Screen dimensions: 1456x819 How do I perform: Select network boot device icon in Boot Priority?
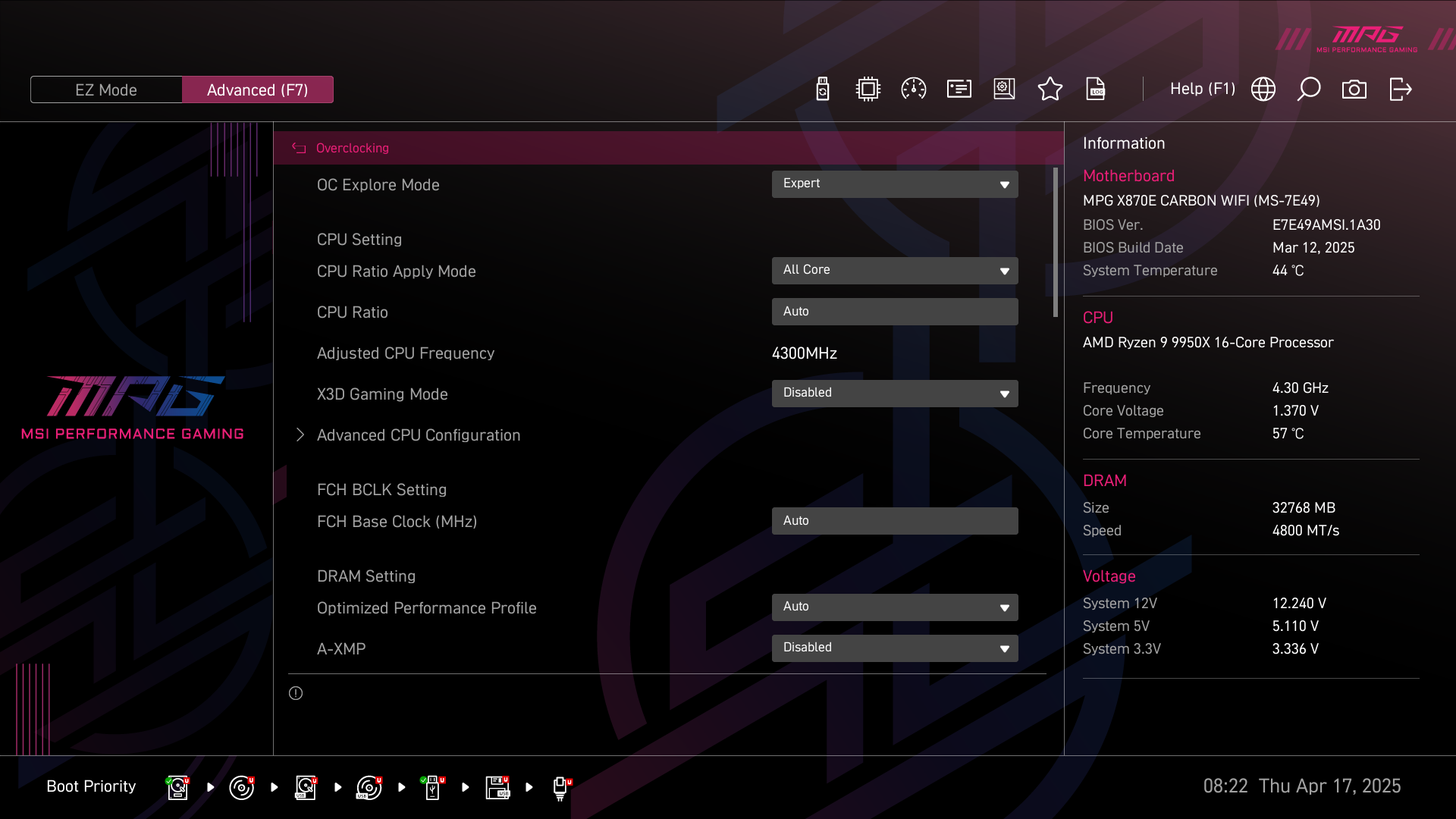tap(560, 787)
